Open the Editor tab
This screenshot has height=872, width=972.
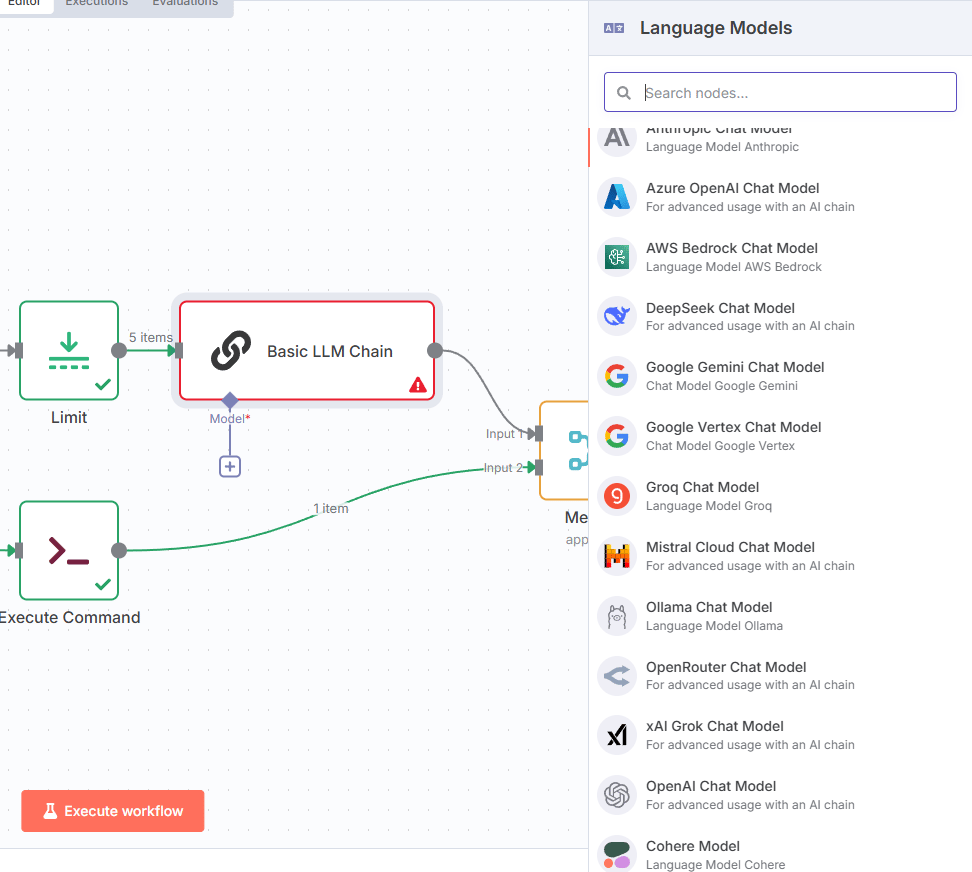pos(24,3)
